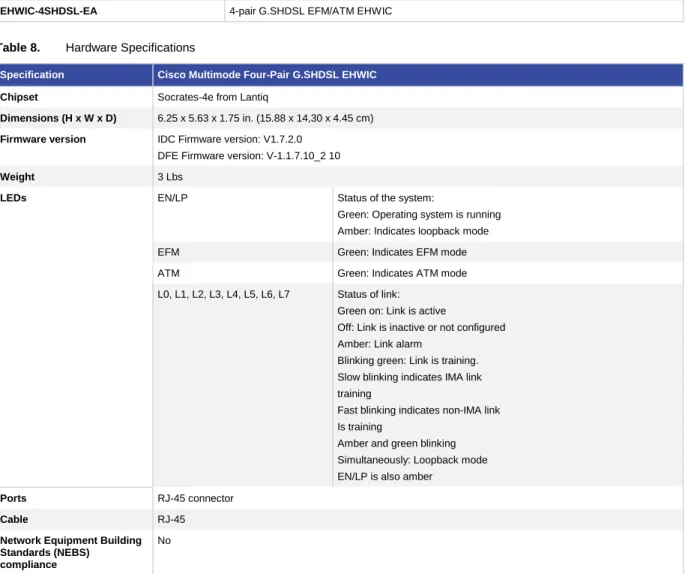Click 'Status of link:' text

(x=368, y=294)
